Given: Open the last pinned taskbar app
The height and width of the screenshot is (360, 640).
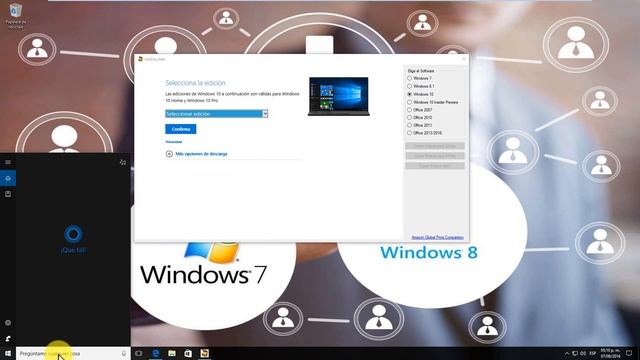Looking at the screenshot, I should 204,353.
